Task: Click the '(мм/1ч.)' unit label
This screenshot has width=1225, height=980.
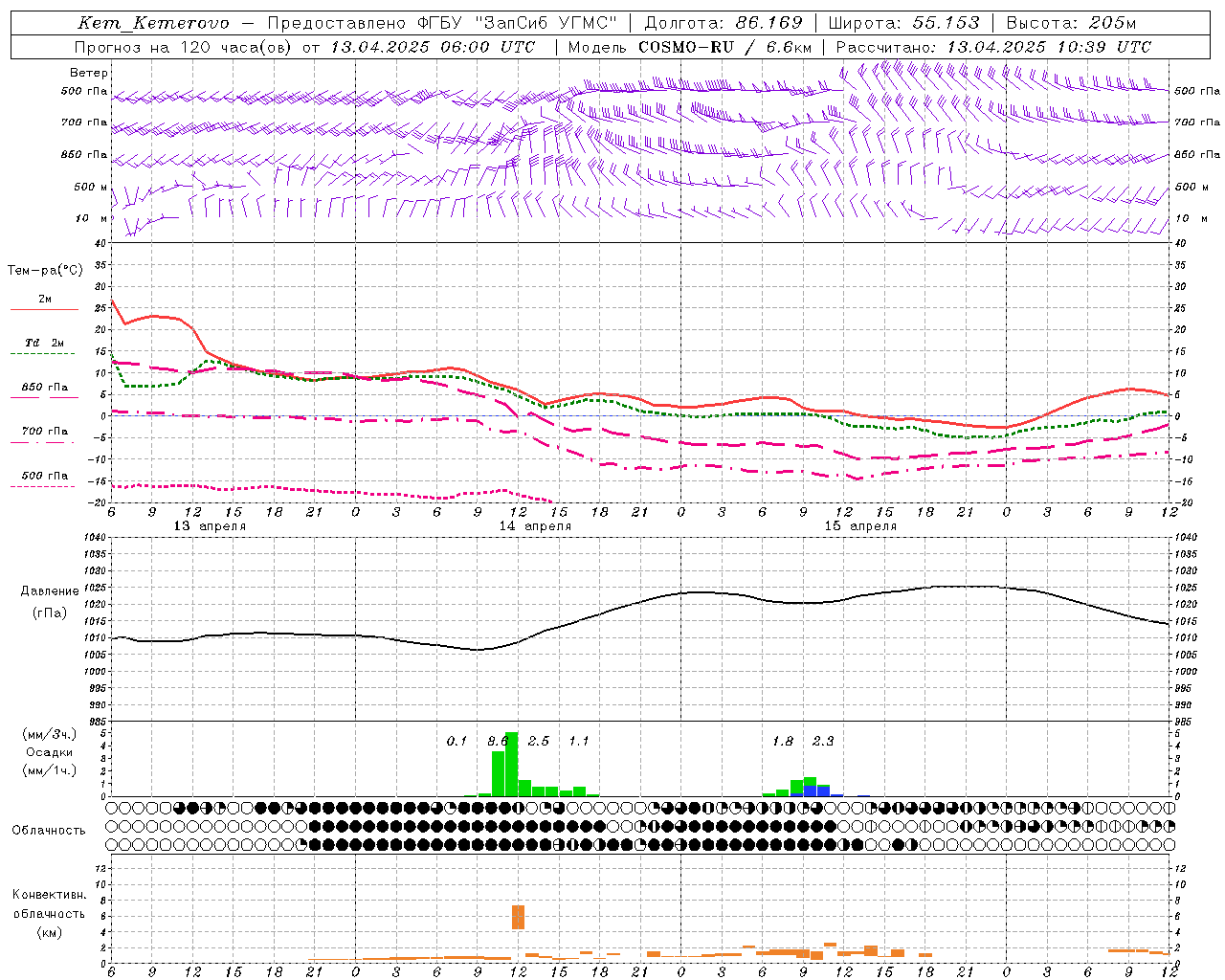Action: (x=50, y=770)
